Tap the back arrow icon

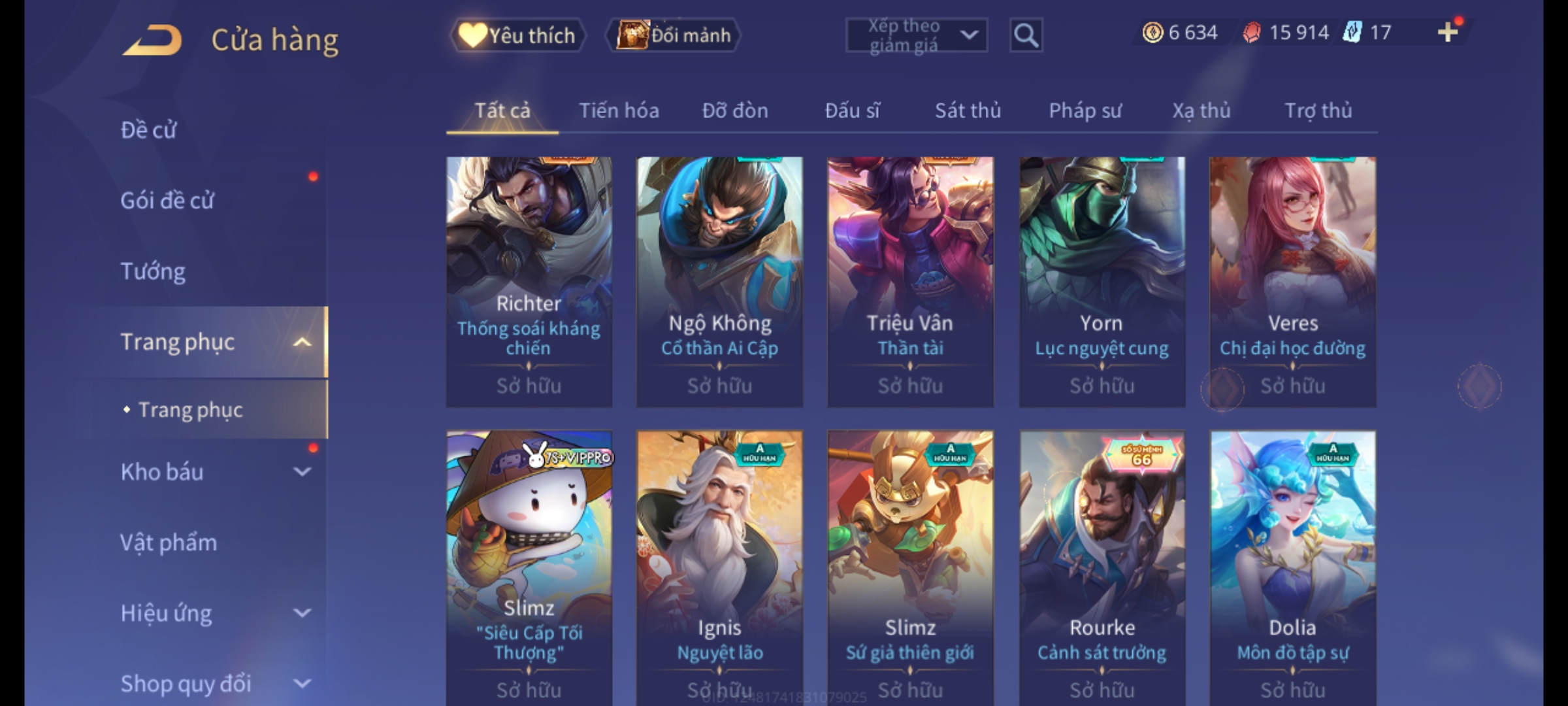pos(152,39)
